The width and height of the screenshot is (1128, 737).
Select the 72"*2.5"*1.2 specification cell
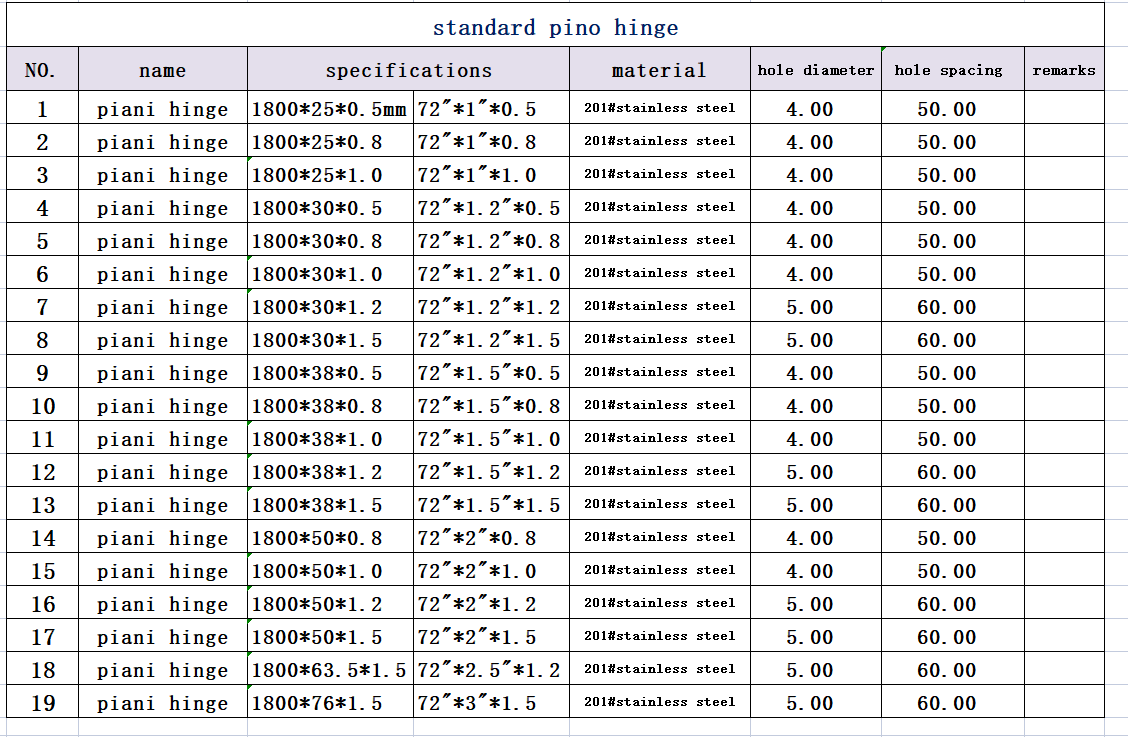tap(490, 670)
